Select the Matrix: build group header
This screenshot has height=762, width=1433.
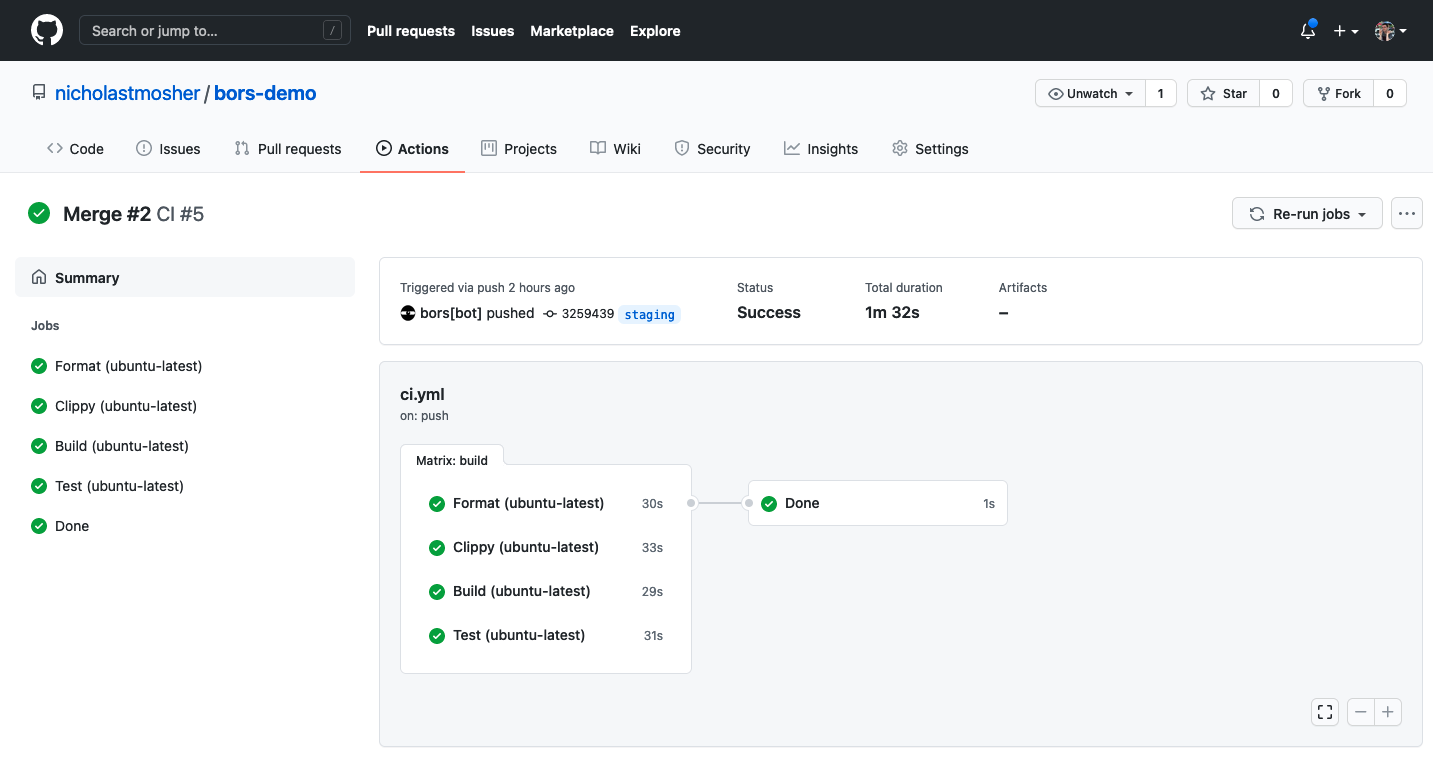click(x=451, y=460)
